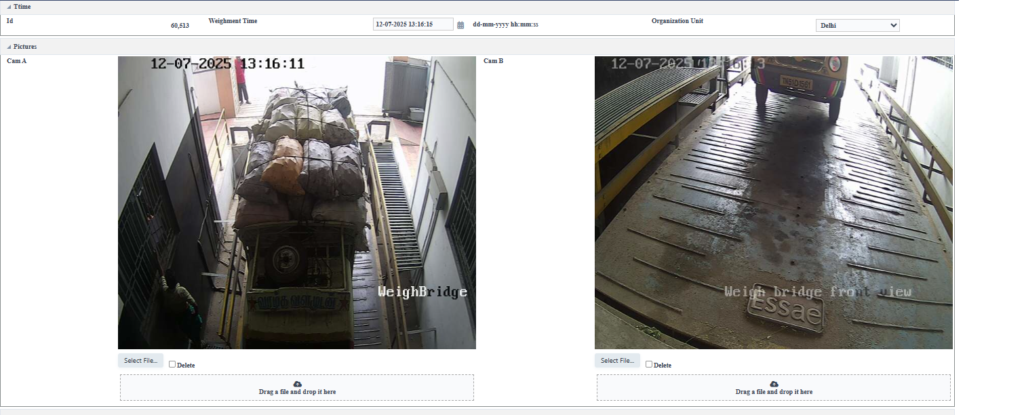
Task: Click the Pictures section collapse triangle
Action: point(7,46)
